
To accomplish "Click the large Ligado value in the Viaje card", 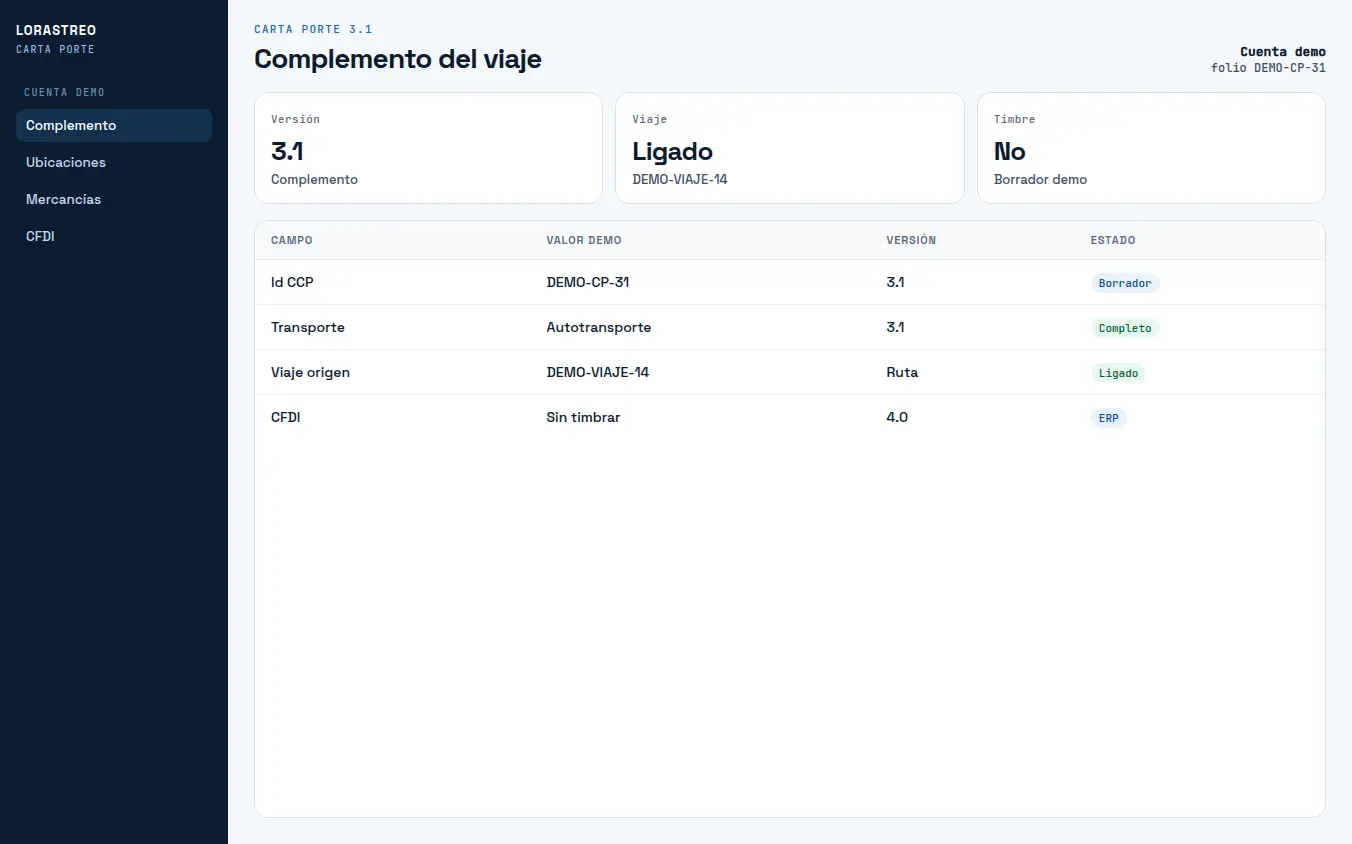I will point(672,152).
